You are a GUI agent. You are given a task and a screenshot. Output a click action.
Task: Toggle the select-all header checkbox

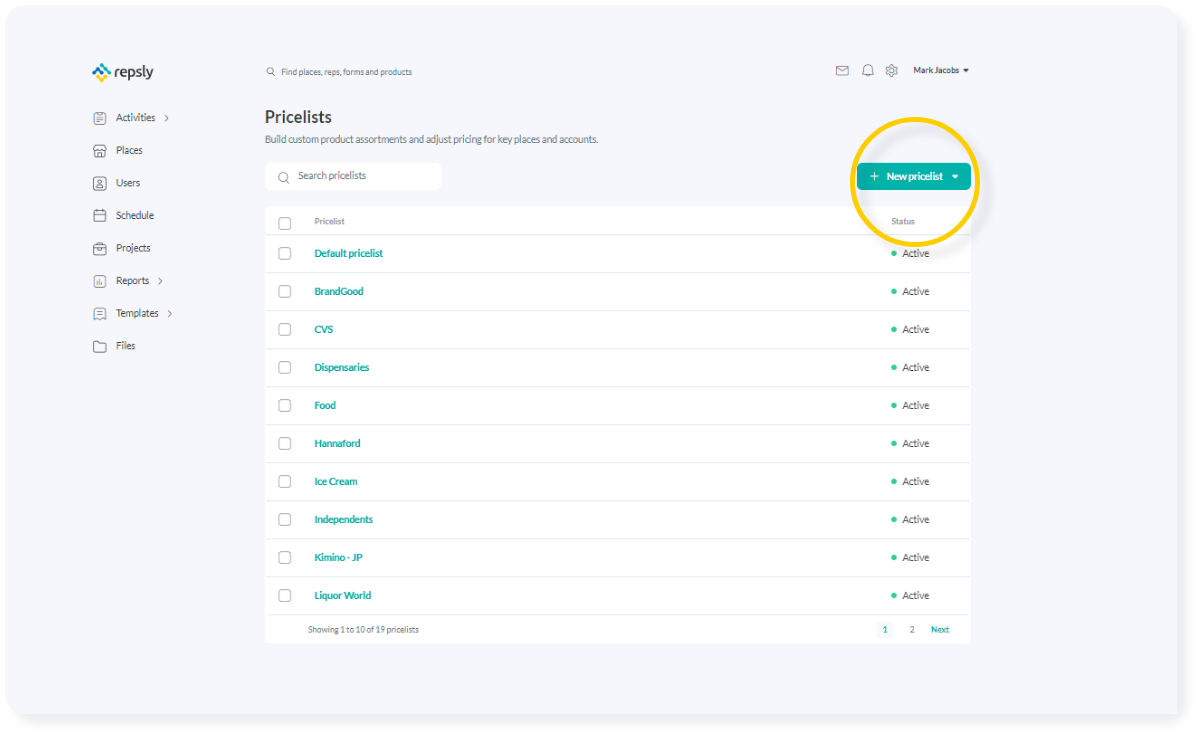point(284,223)
